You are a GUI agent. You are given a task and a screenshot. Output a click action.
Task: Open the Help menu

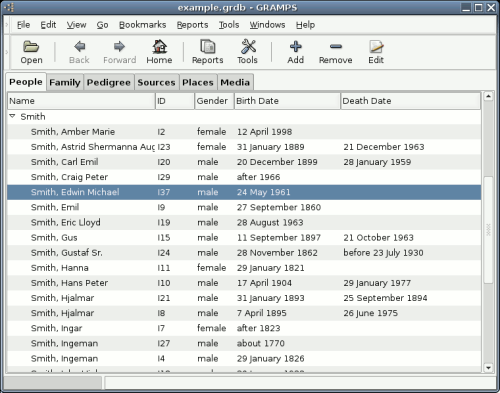[x=305, y=25]
